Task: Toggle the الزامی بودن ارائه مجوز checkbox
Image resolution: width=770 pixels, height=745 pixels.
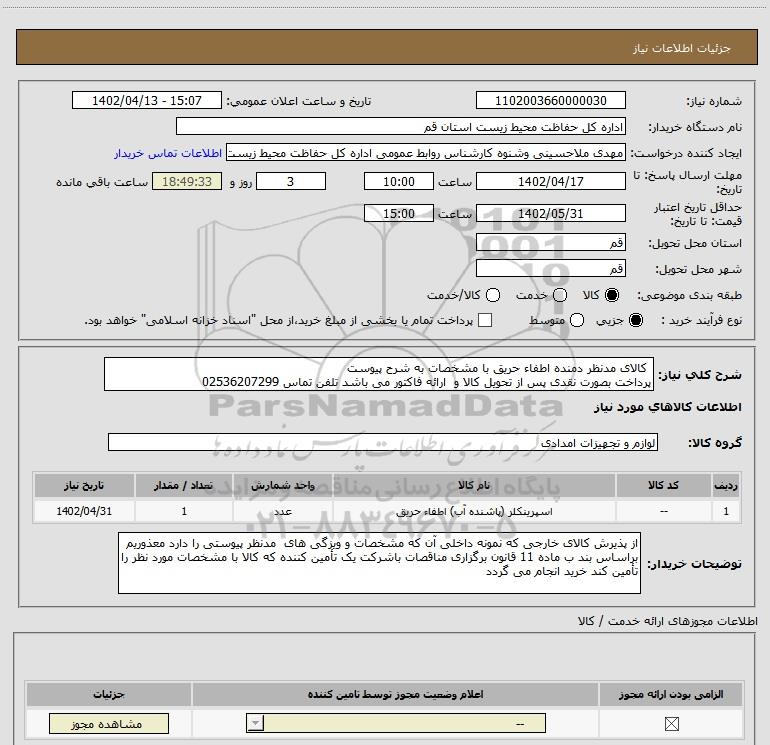Action: pos(671,723)
